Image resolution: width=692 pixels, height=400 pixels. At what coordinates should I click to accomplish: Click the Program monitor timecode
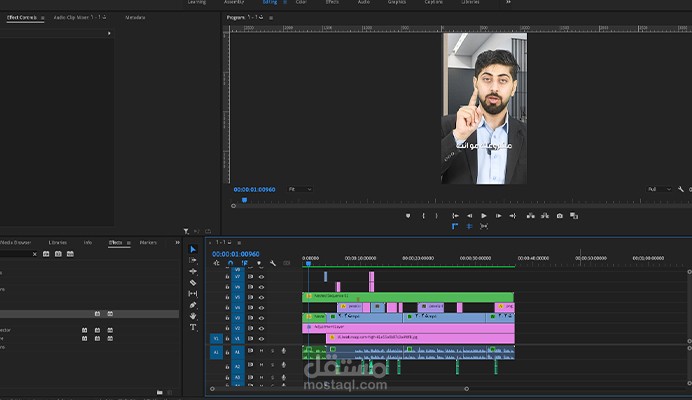[x=254, y=189]
